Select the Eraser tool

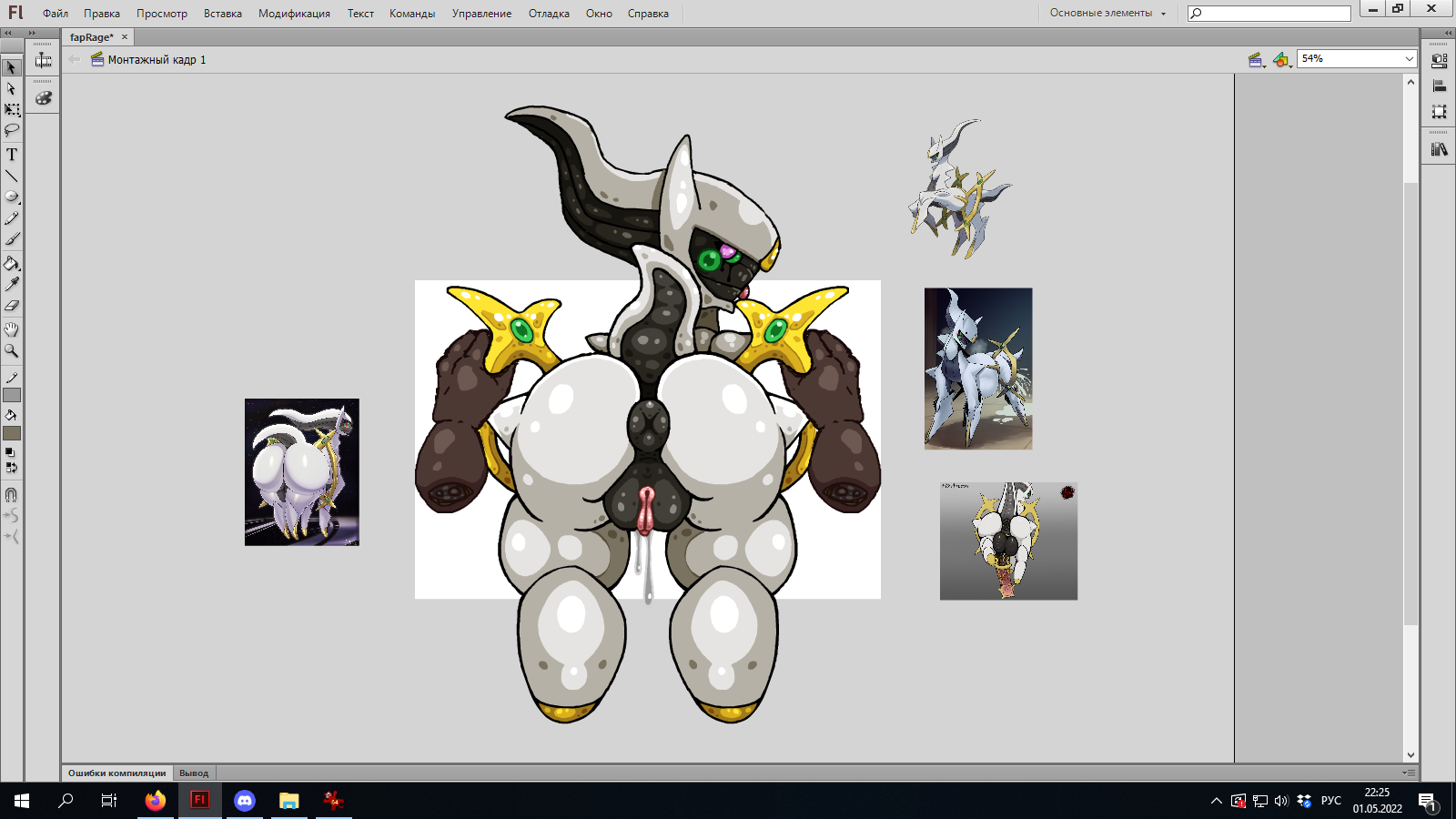click(x=12, y=306)
